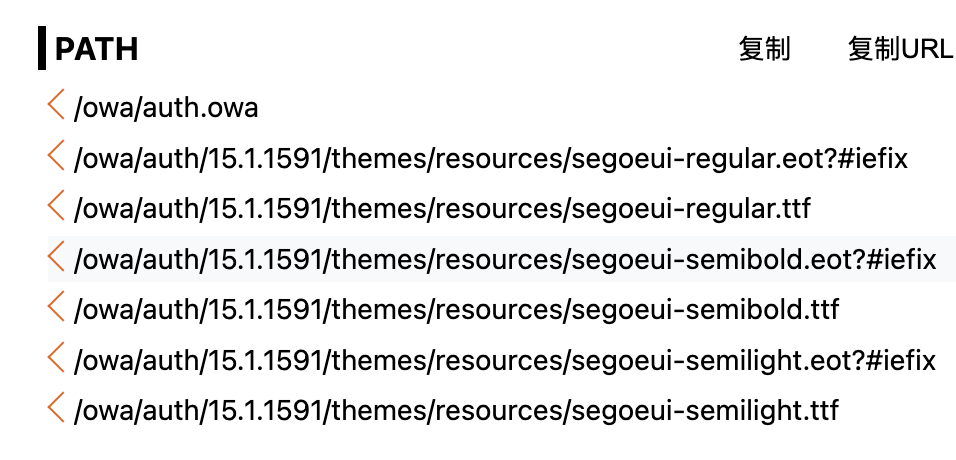This screenshot has height=460, width=956.
Task: Click the black bar beside PATH heading
Action: click(x=42, y=49)
